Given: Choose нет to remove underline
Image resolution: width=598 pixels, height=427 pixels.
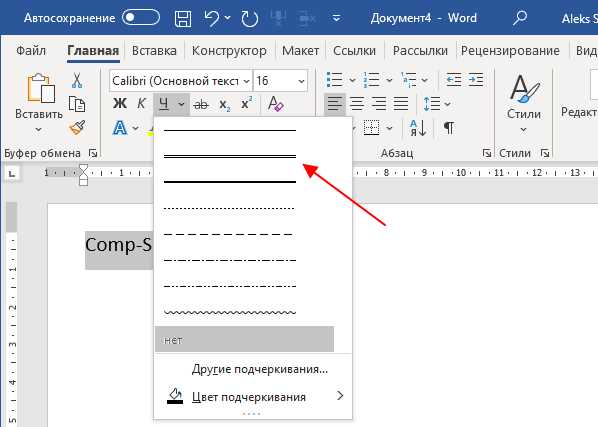Looking at the screenshot, I should click(244, 339).
